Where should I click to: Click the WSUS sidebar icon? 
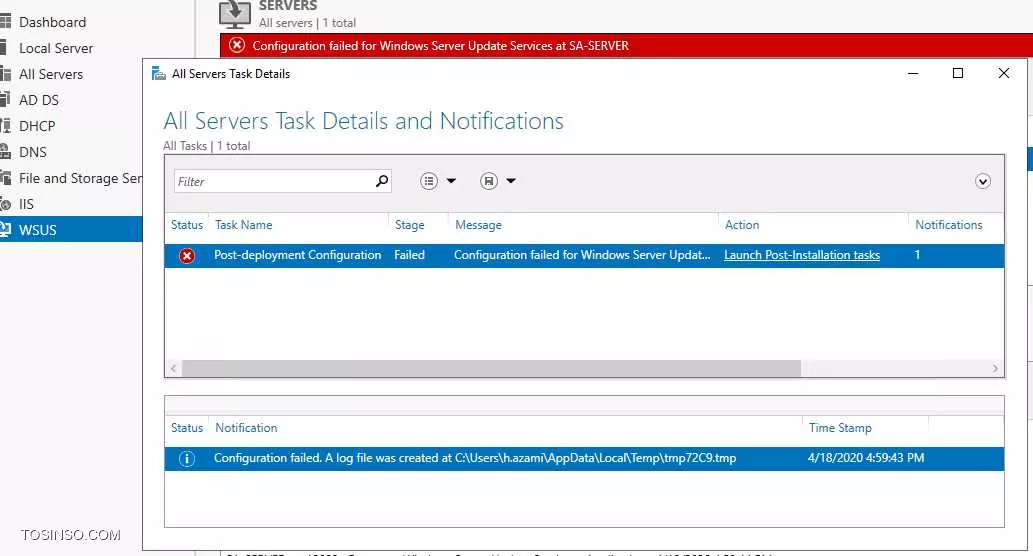5,229
